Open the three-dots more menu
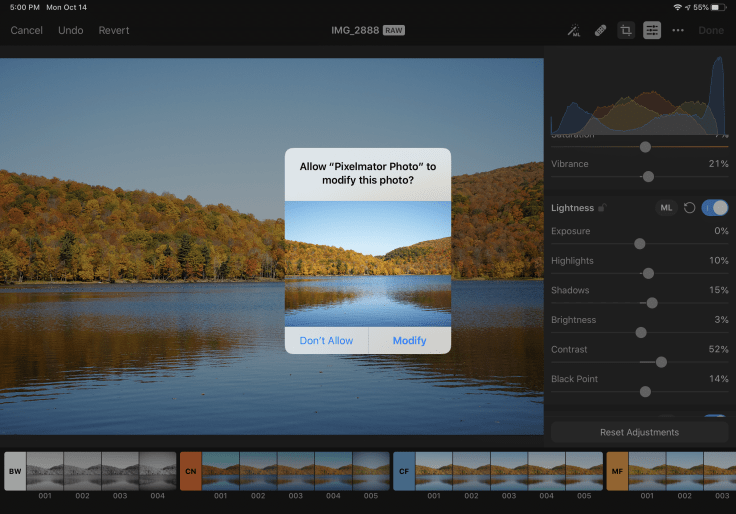This screenshot has height=514, width=736. click(678, 31)
